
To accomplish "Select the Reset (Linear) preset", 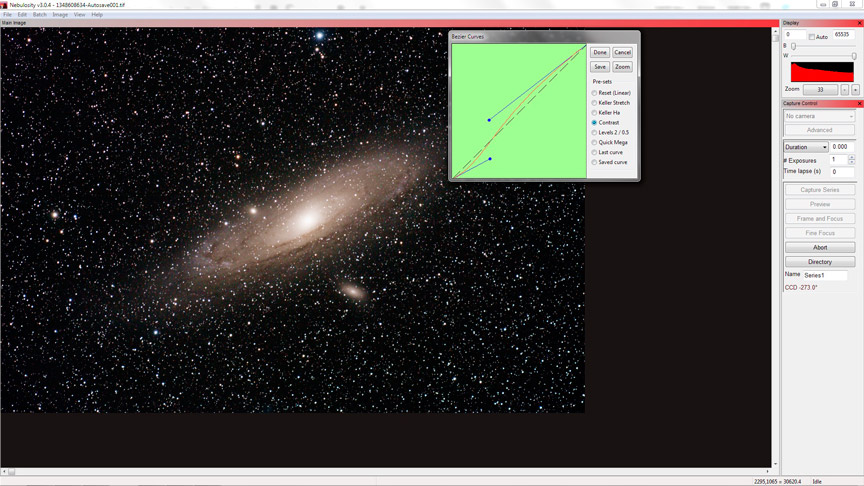I will coord(594,93).
